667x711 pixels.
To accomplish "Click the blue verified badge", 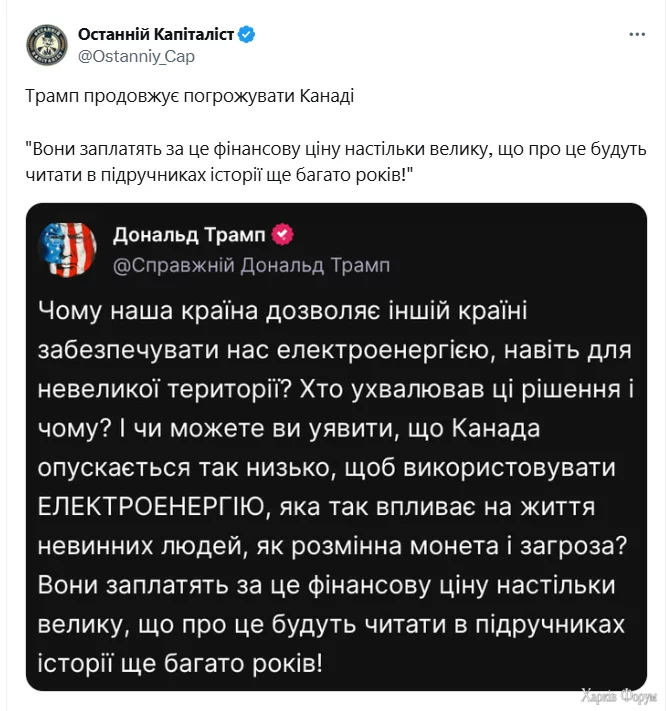I will (247, 35).
